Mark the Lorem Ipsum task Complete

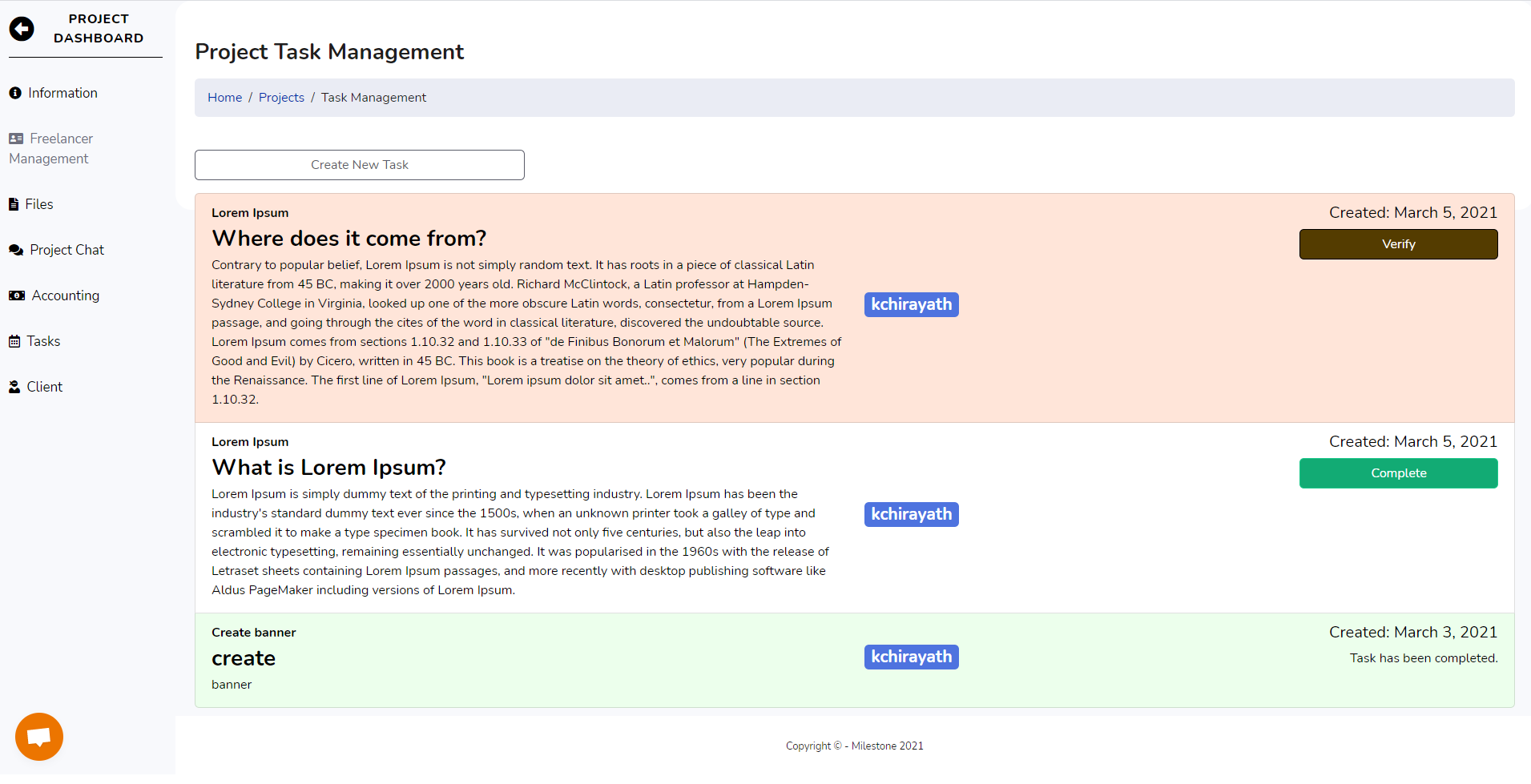point(1398,473)
